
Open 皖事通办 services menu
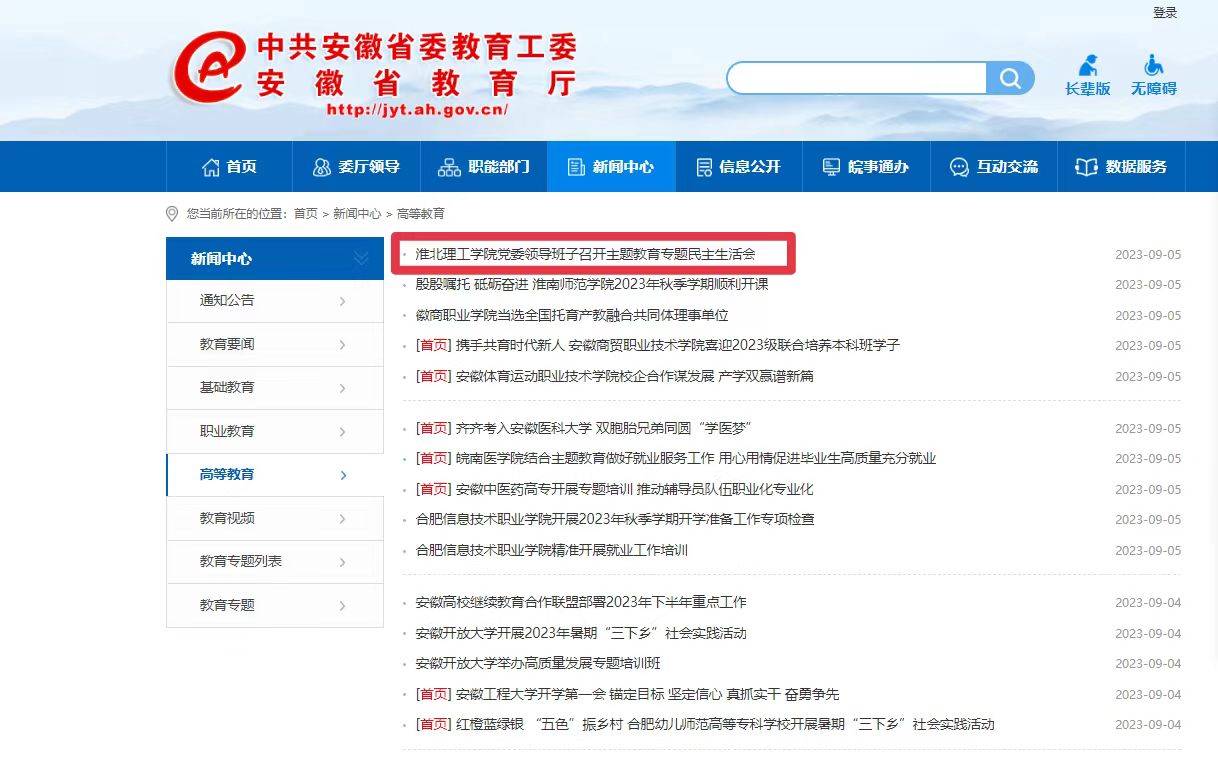click(x=866, y=167)
